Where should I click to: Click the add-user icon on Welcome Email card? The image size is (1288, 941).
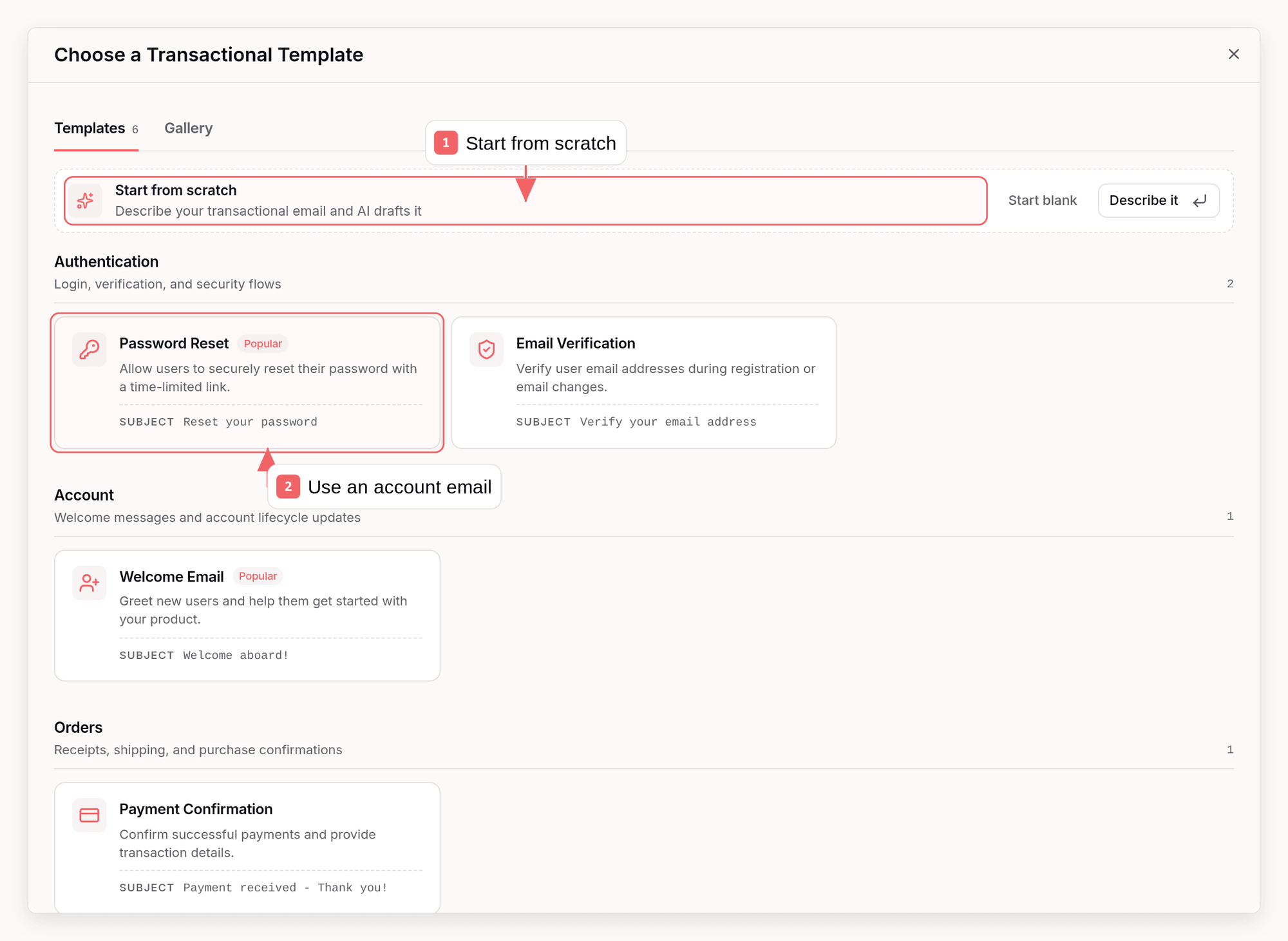(x=90, y=583)
